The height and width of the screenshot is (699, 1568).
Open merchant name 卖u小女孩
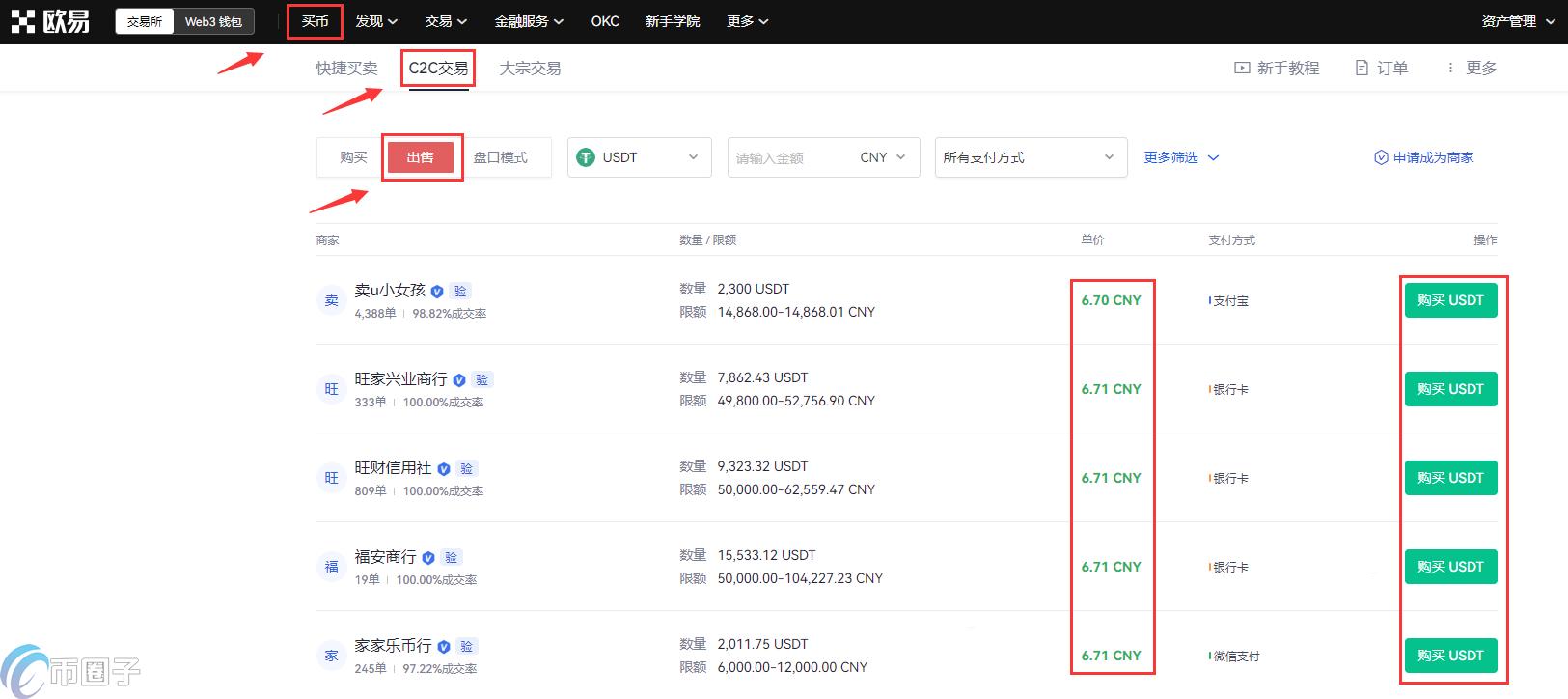(x=390, y=290)
